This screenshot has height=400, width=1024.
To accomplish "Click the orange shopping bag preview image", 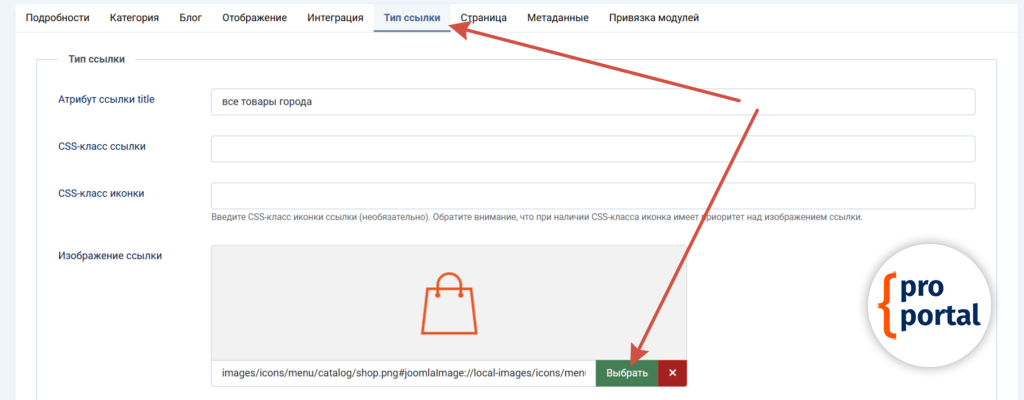I will pyautogui.click(x=448, y=305).
